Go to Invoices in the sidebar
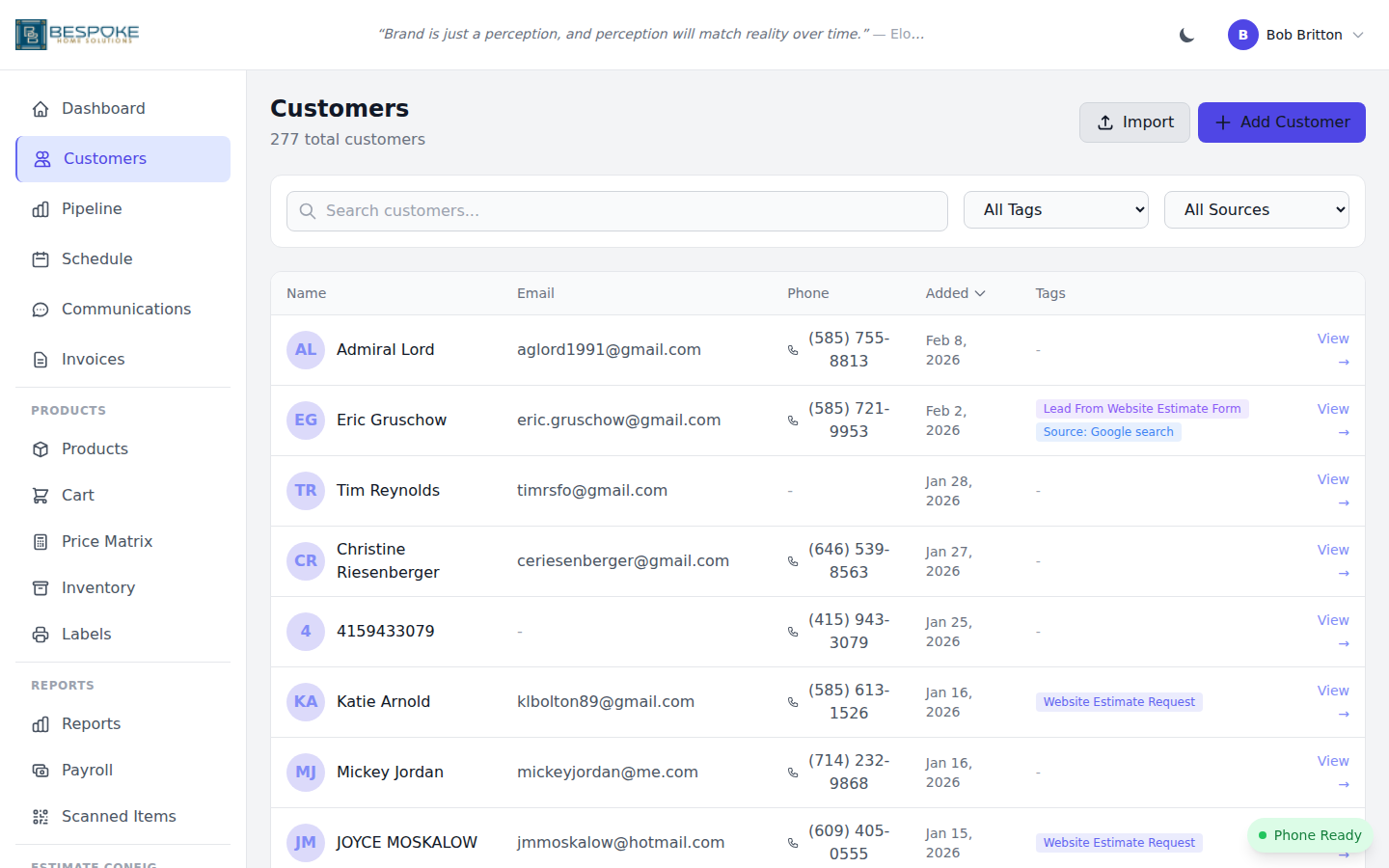Viewport: 1389px width, 868px height. 93,360
